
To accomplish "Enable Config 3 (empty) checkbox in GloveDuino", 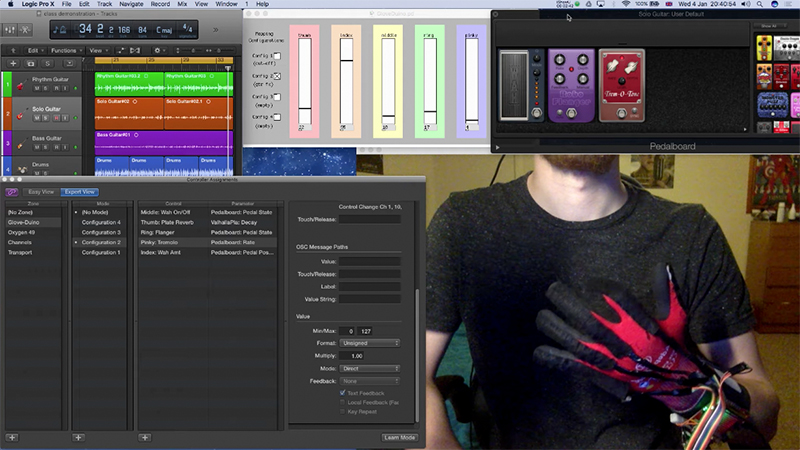I will pos(277,96).
